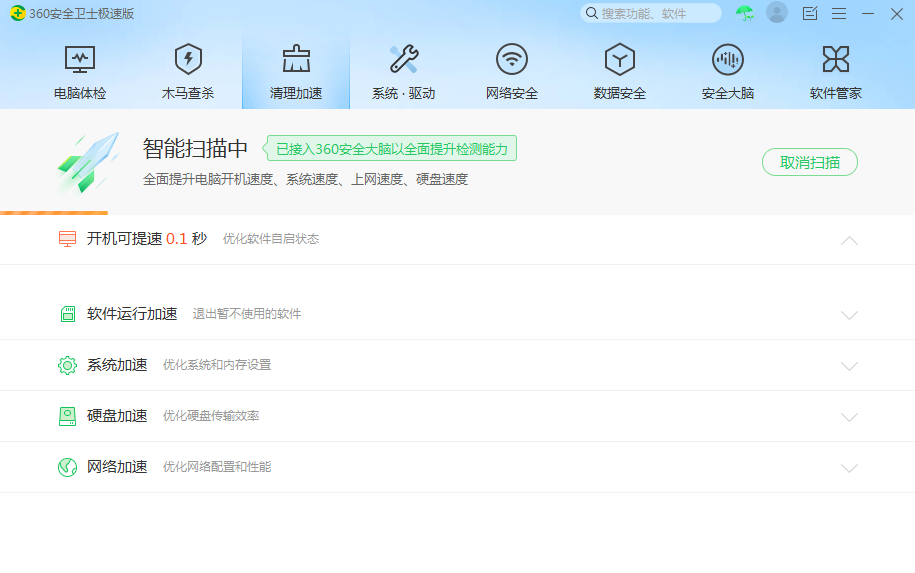This screenshot has width=915, height=573.
Task: Click the 智能扫描中 heading
Action: (x=195, y=149)
